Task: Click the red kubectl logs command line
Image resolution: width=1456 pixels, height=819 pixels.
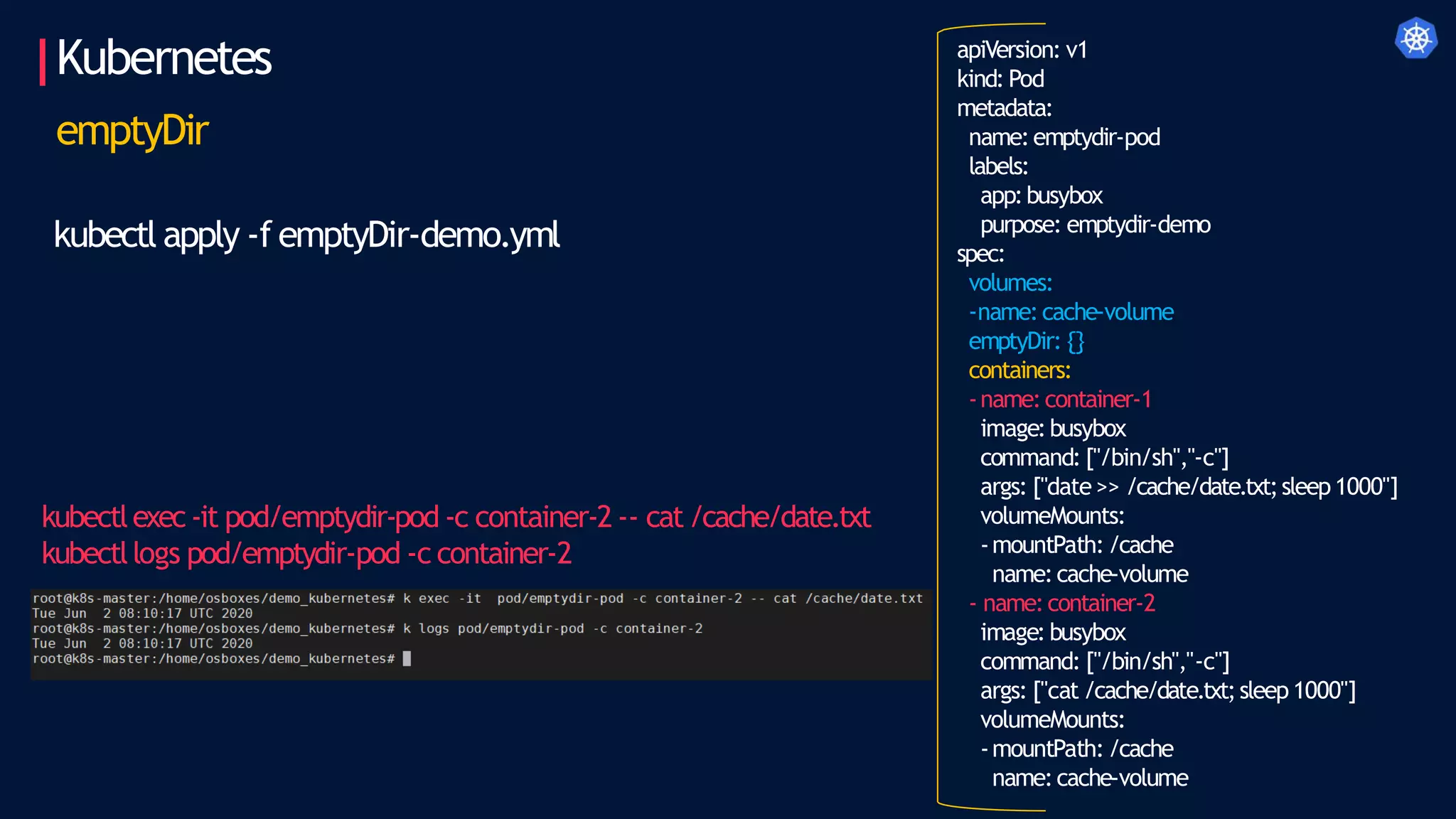Action: point(306,553)
